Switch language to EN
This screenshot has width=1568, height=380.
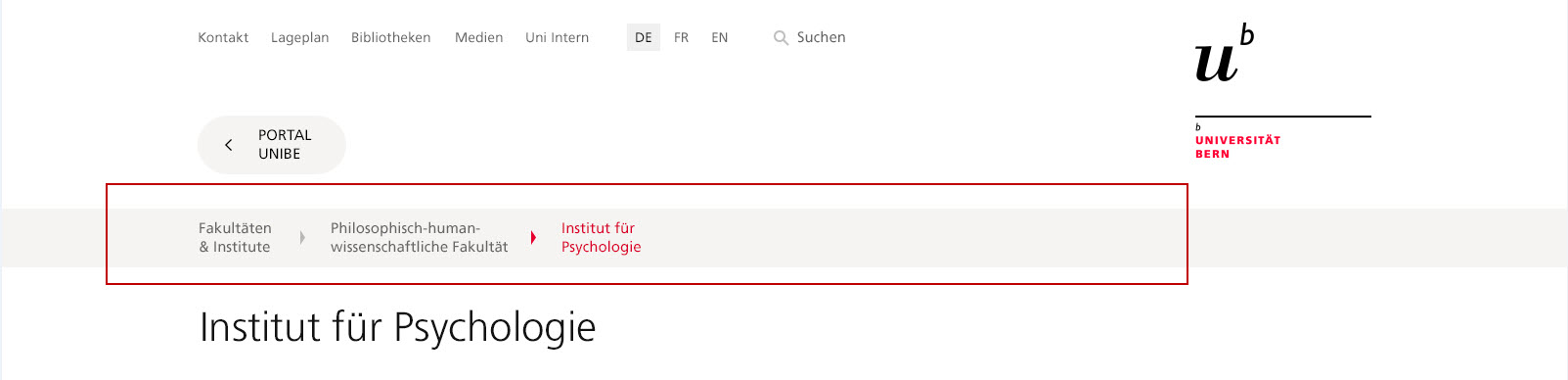click(x=720, y=37)
